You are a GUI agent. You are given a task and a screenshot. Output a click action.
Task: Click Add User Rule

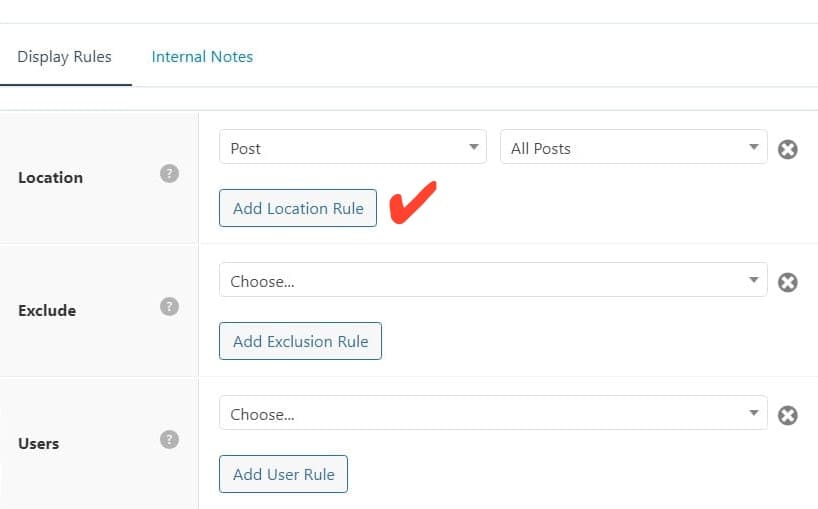pyautogui.click(x=283, y=474)
